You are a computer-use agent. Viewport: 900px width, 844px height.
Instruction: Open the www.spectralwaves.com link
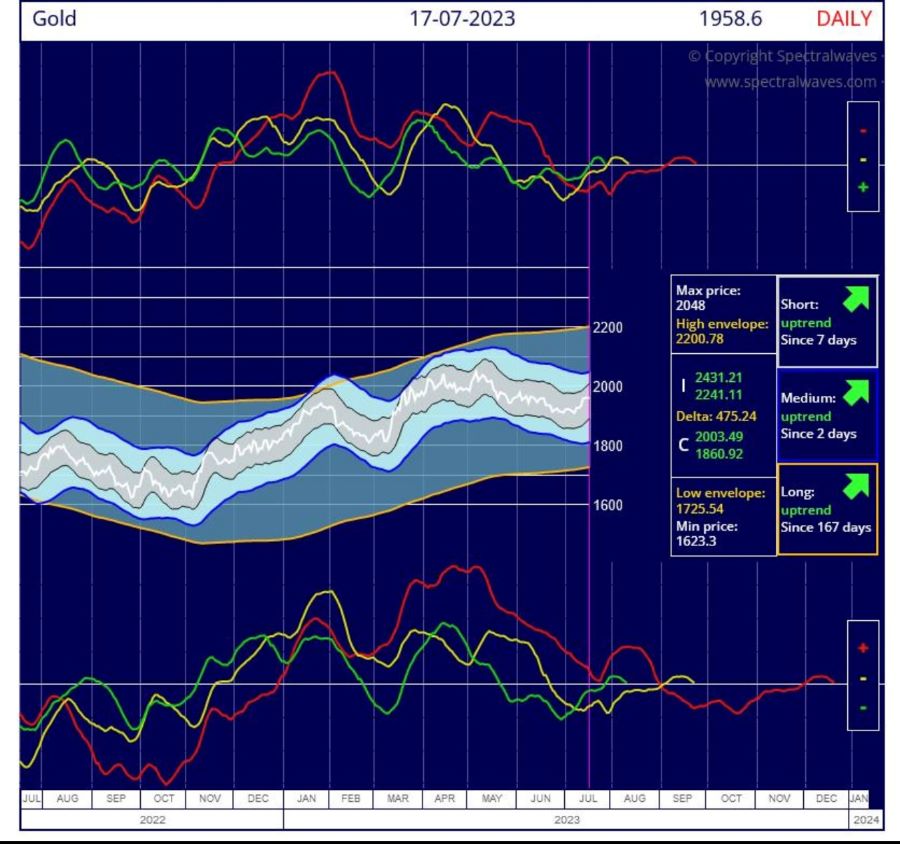pos(790,82)
